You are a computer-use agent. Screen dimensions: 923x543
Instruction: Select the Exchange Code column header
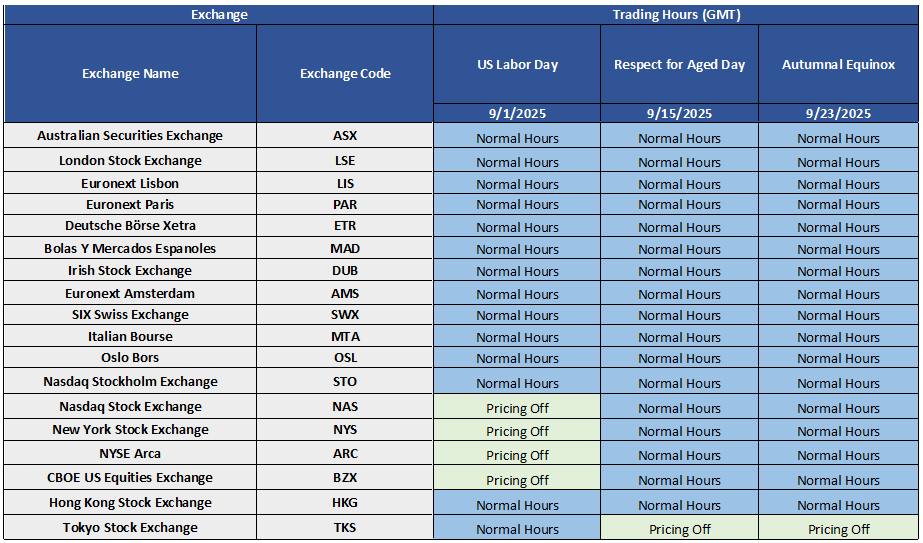(x=345, y=74)
